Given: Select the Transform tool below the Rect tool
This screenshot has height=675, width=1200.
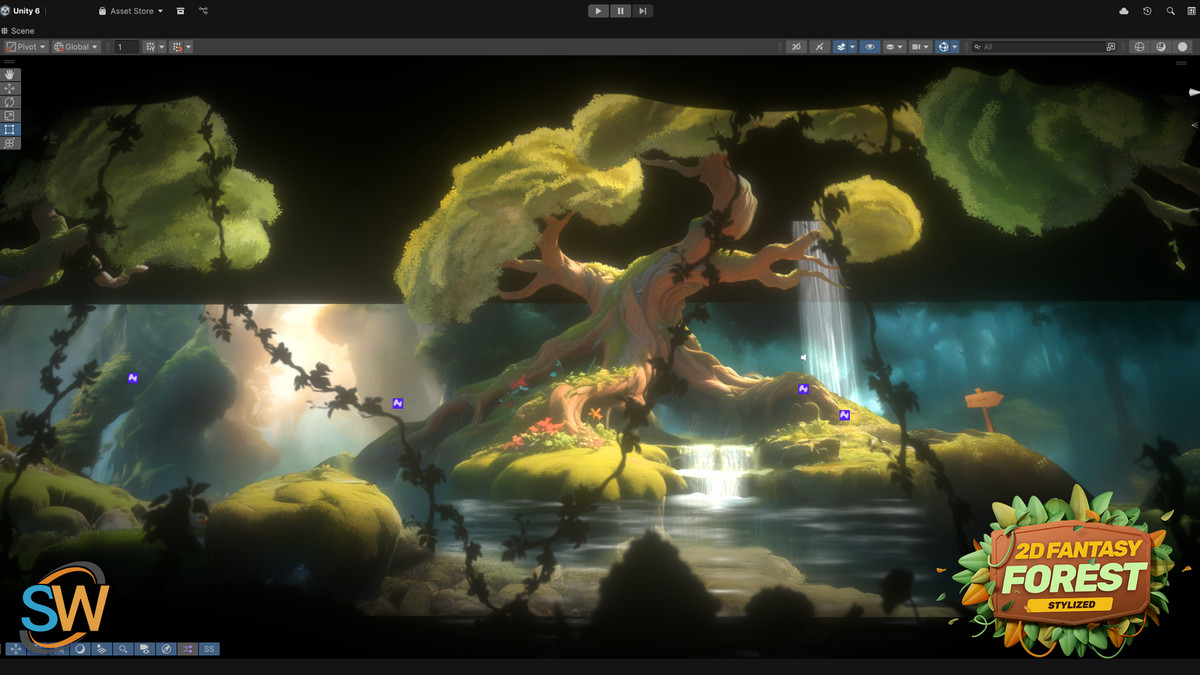Looking at the screenshot, I should tap(10, 143).
